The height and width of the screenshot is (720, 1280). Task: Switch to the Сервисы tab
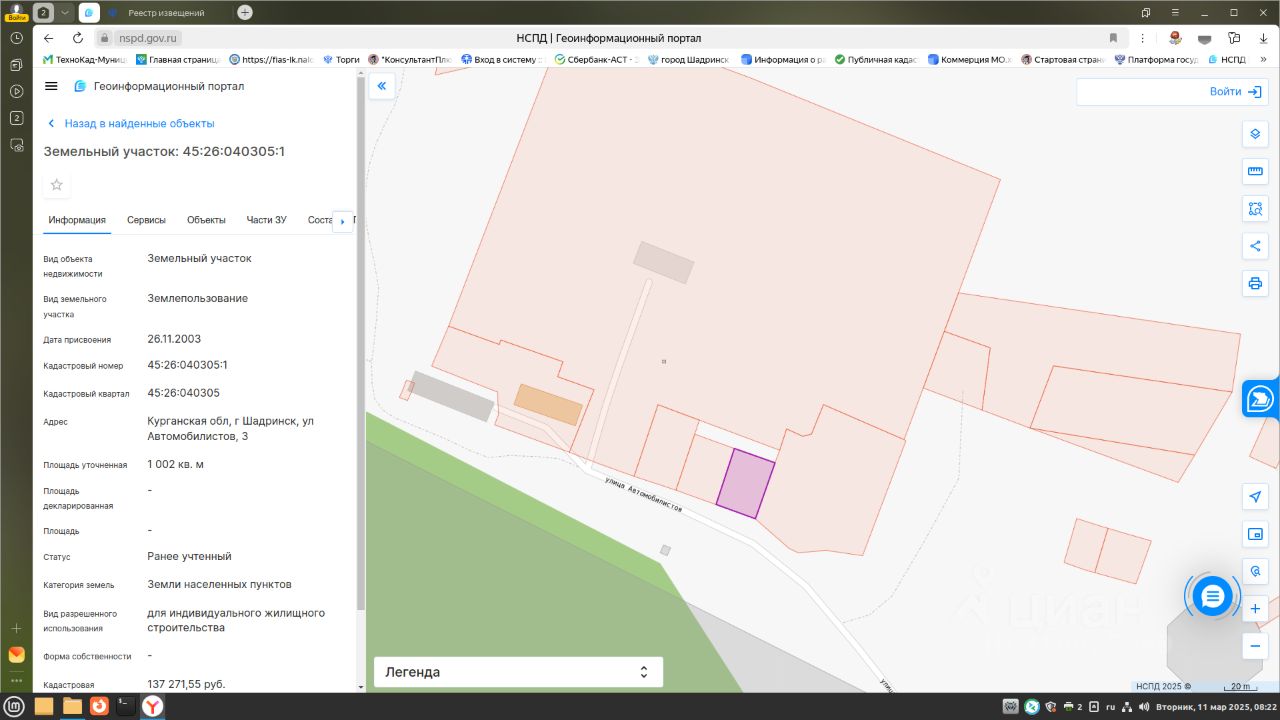pos(146,220)
